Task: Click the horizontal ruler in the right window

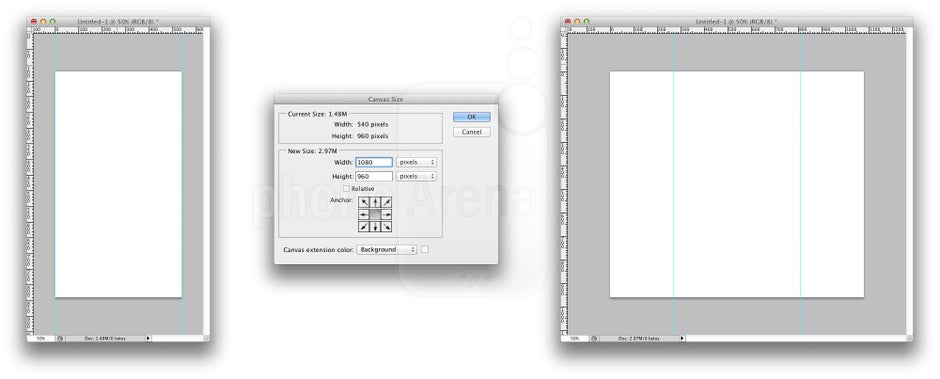Action: click(x=737, y=29)
